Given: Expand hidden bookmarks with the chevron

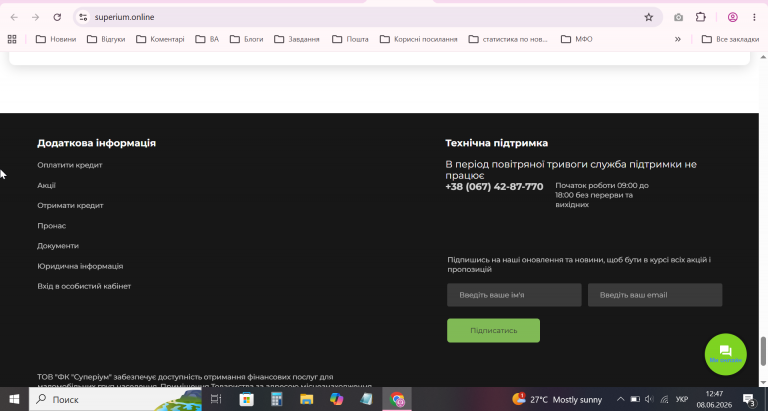Looking at the screenshot, I should tap(678, 39).
